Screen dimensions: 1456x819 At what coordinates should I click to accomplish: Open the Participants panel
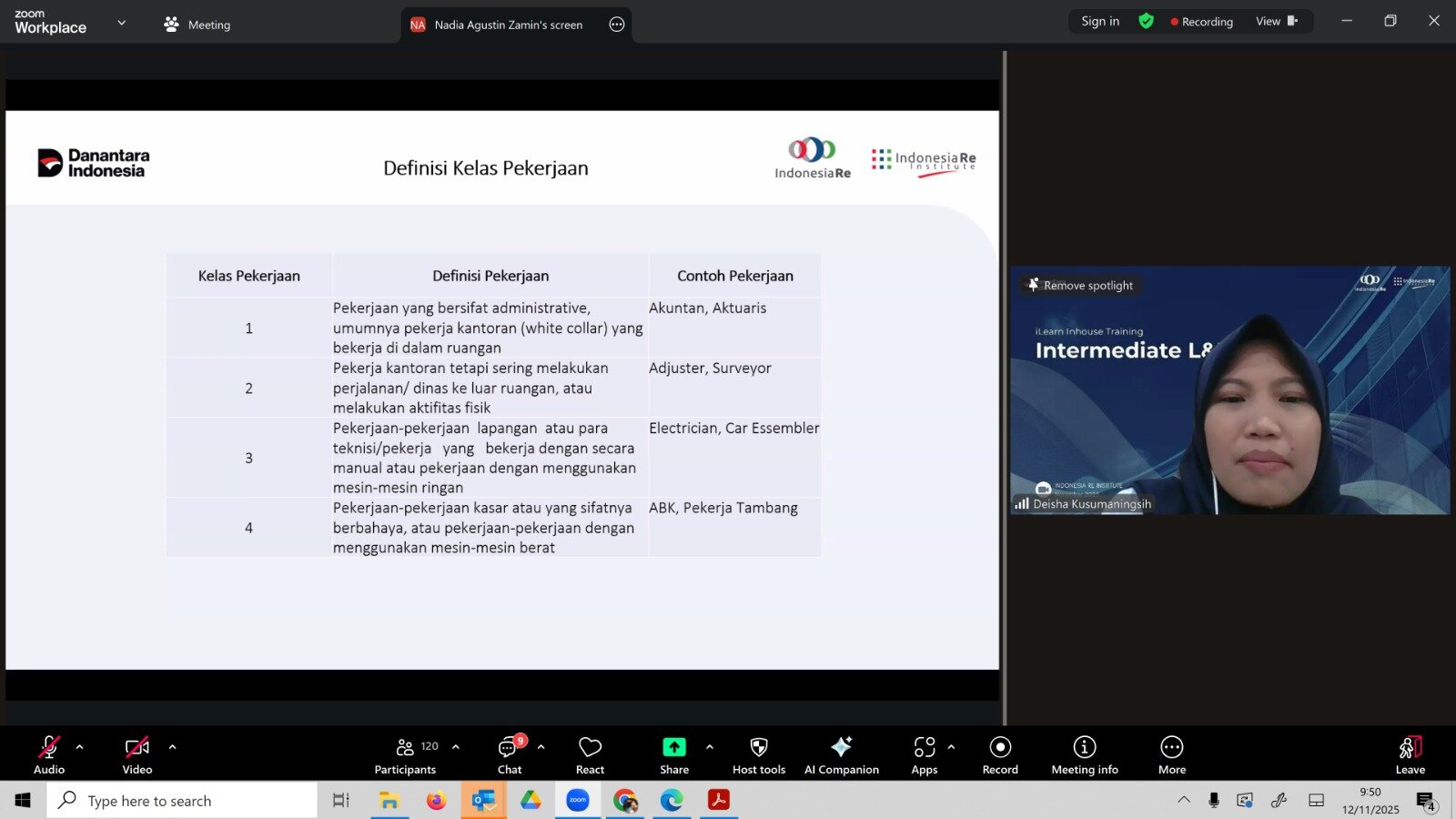coord(405,755)
